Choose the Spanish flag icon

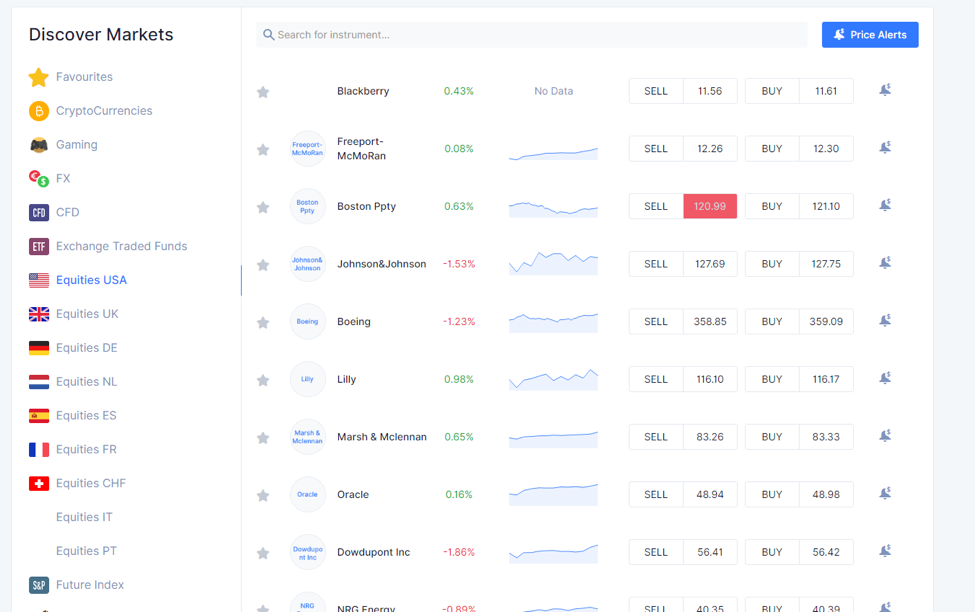[x=39, y=415]
